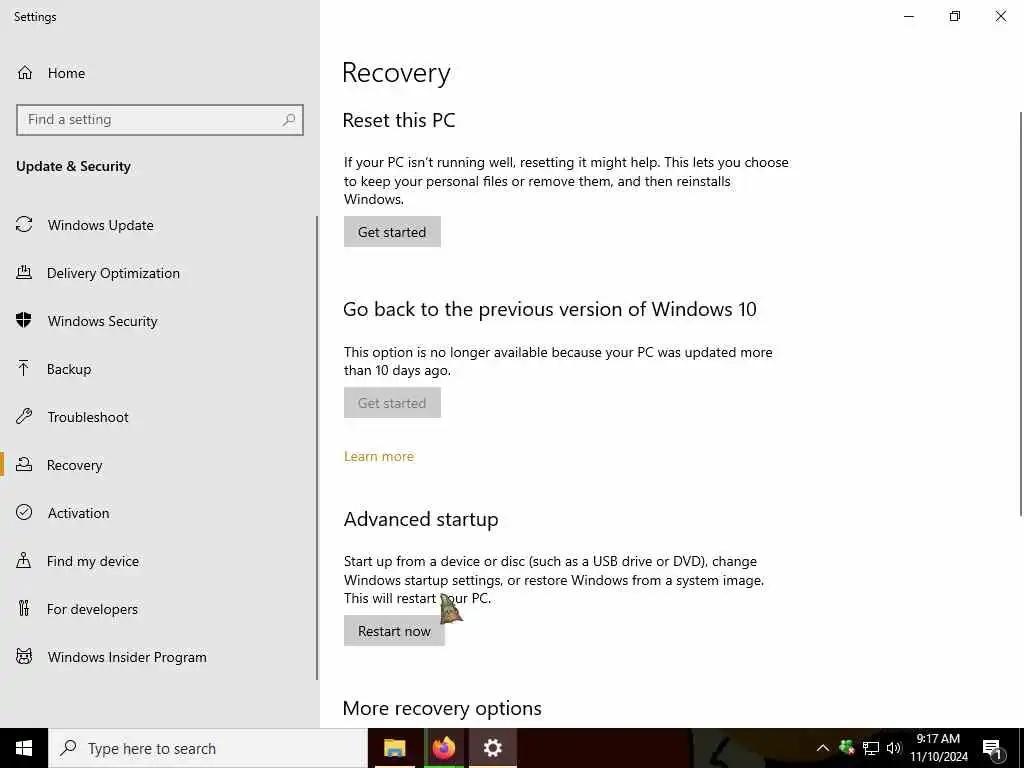This screenshot has height=768, width=1024.
Task: Click the More recovery options heading
Action: 442,709
